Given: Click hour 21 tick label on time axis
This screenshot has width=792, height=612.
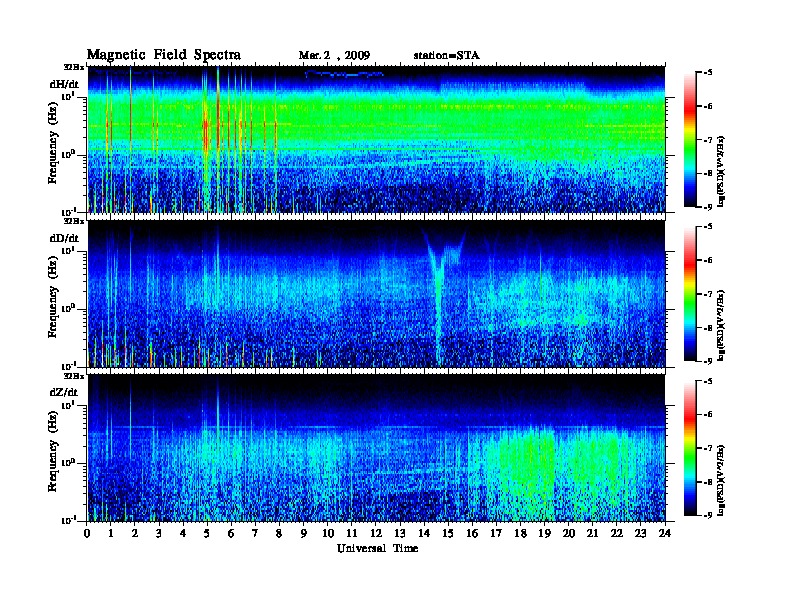Looking at the screenshot, I should [x=593, y=533].
